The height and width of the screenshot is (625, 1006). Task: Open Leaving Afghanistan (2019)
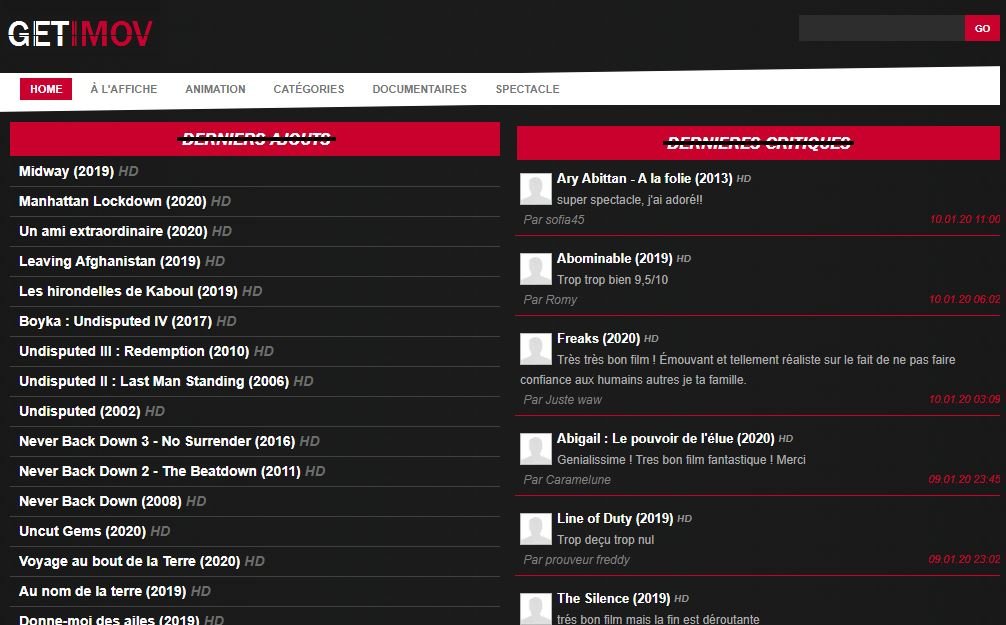coord(110,262)
